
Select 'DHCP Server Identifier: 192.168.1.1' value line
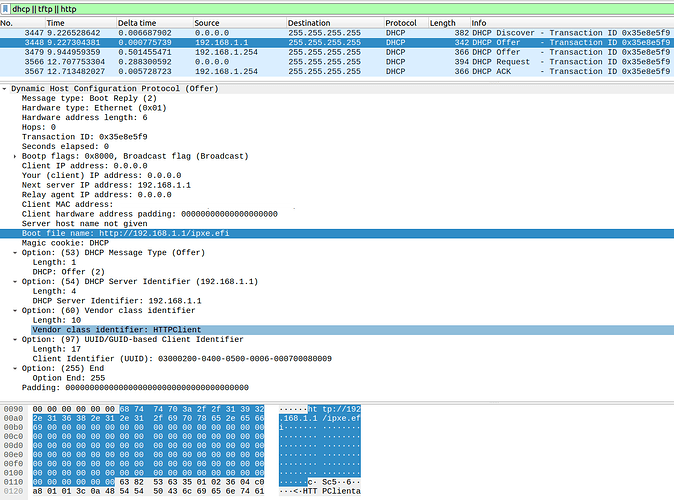click(x=117, y=301)
